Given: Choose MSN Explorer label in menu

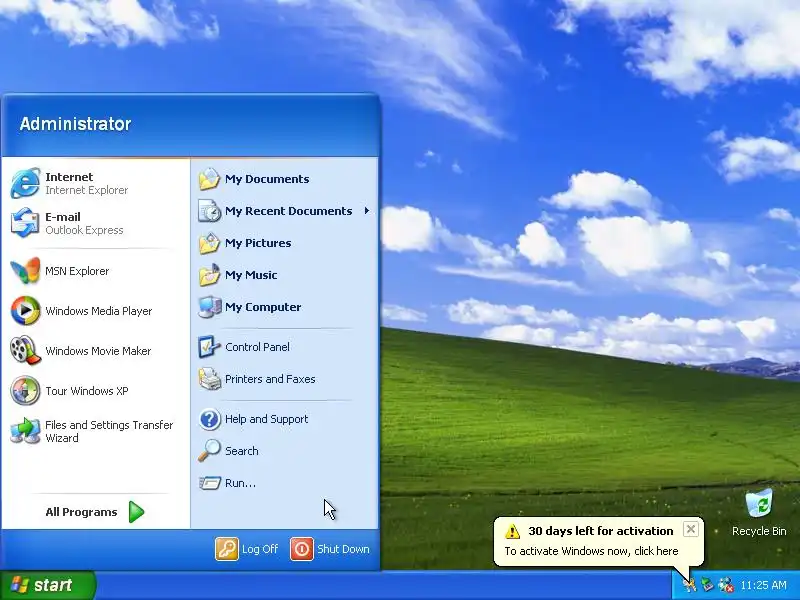Looking at the screenshot, I should [77, 271].
